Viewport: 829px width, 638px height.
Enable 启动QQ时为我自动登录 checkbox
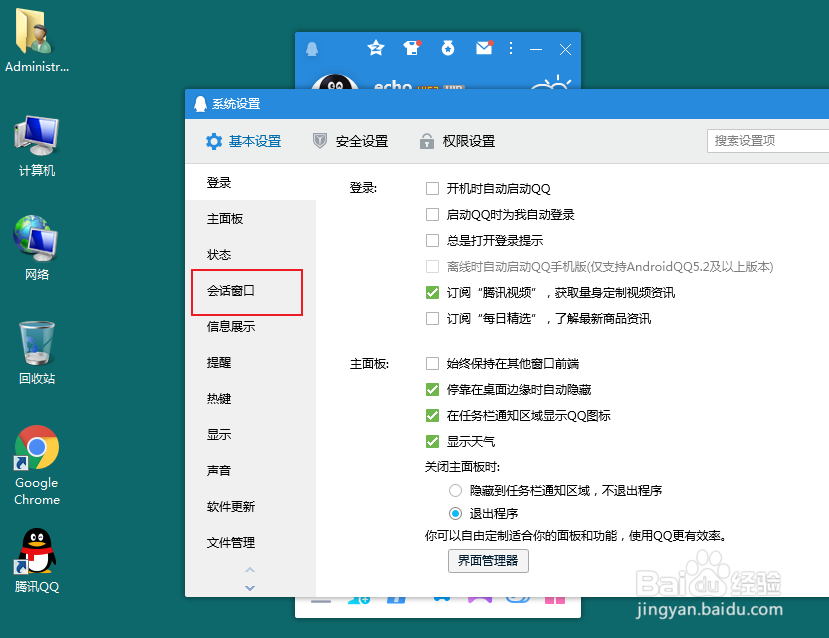432,215
